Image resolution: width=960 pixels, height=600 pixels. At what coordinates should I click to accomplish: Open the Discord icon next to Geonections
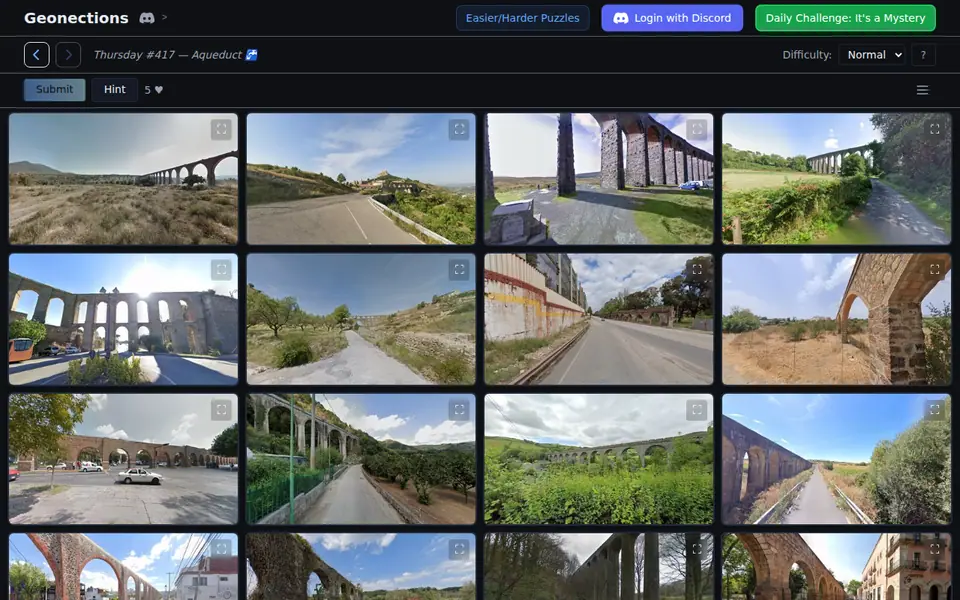(147, 18)
